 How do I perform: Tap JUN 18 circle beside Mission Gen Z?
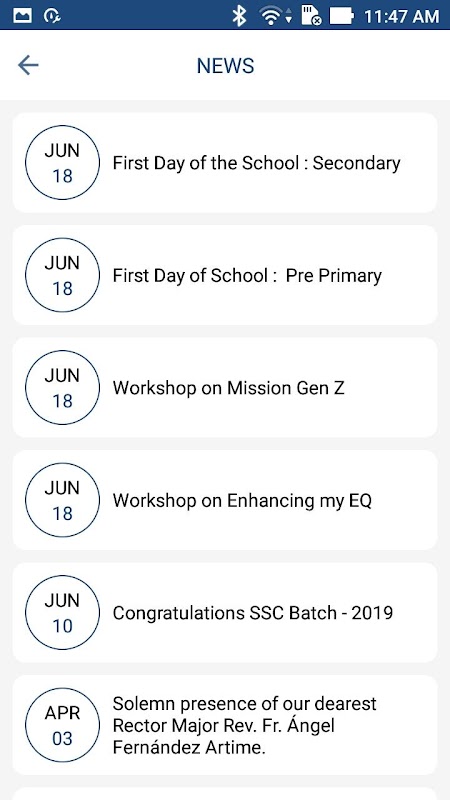[62, 388]
